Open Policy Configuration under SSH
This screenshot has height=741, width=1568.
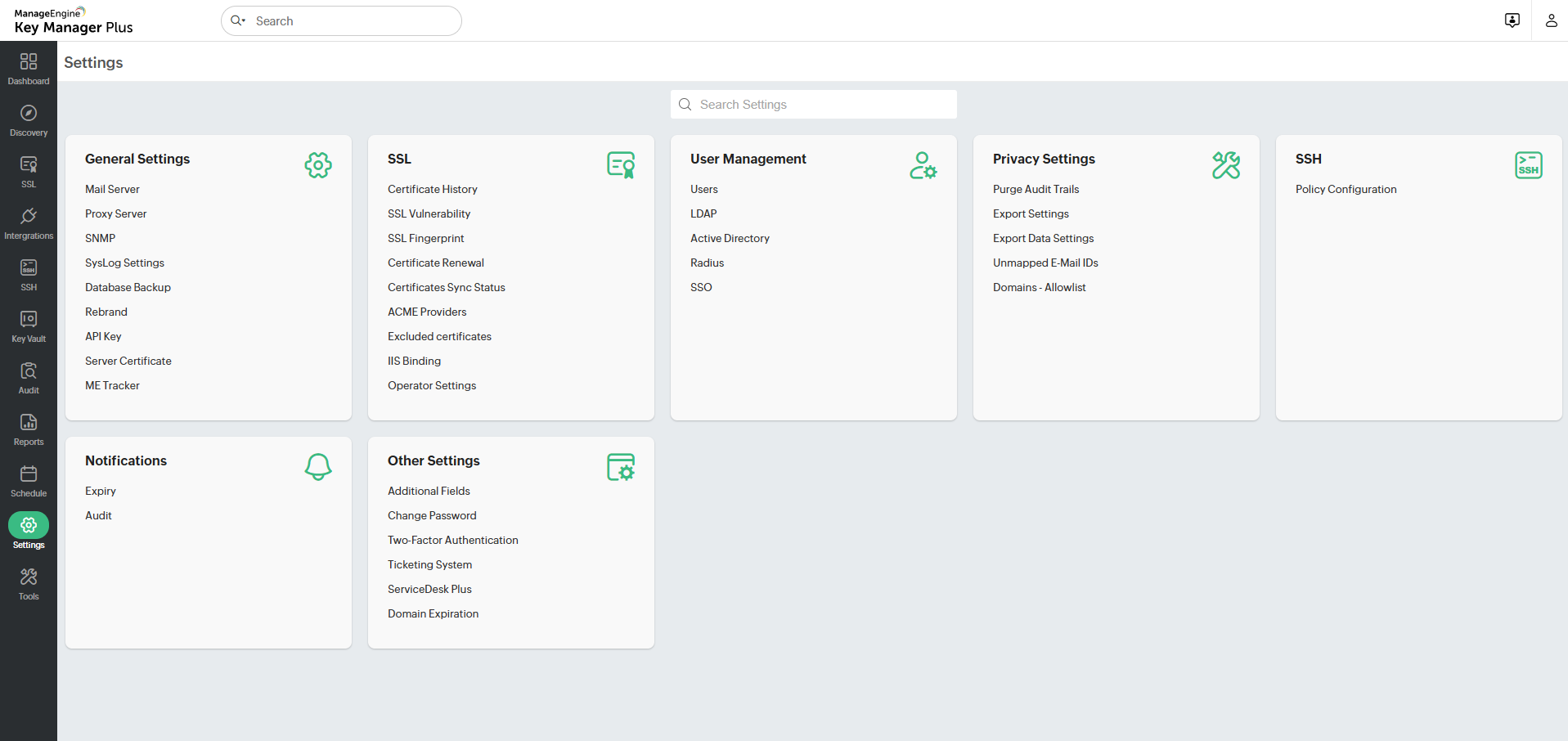(1346, 189)
